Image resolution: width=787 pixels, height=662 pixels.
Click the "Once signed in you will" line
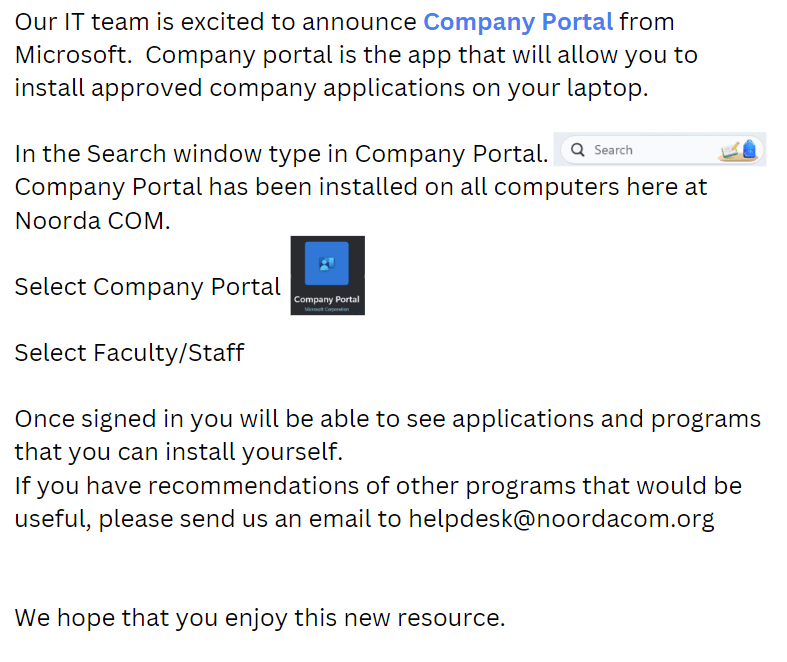pos(387,418)
